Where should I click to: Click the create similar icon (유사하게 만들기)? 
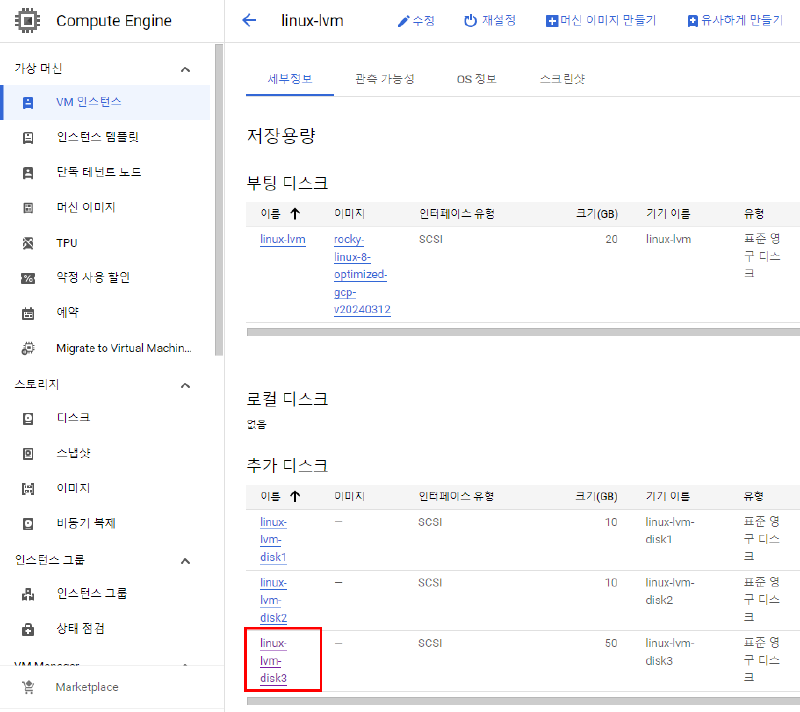692,21
